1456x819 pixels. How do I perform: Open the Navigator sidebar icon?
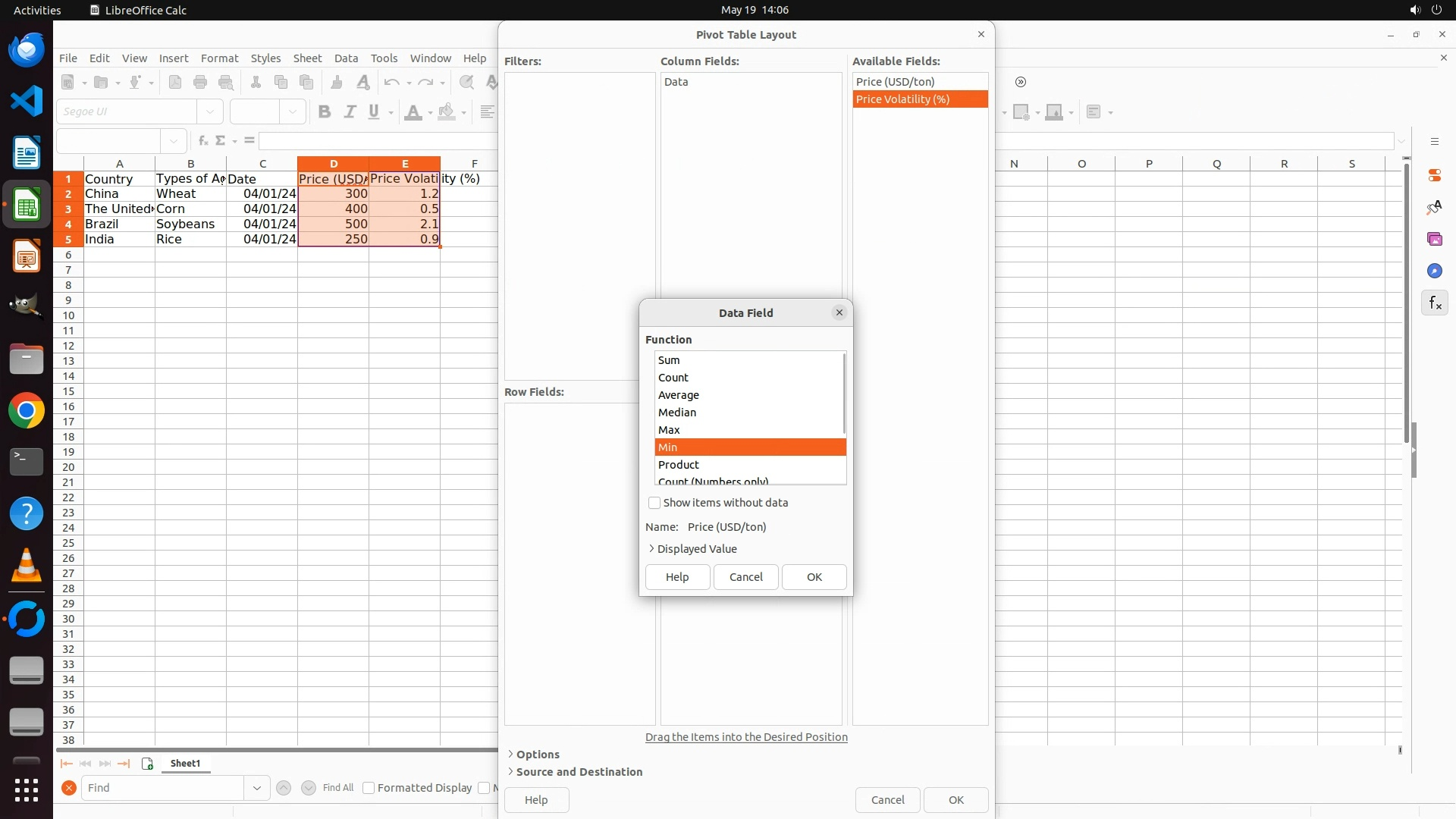point(1434,271)
